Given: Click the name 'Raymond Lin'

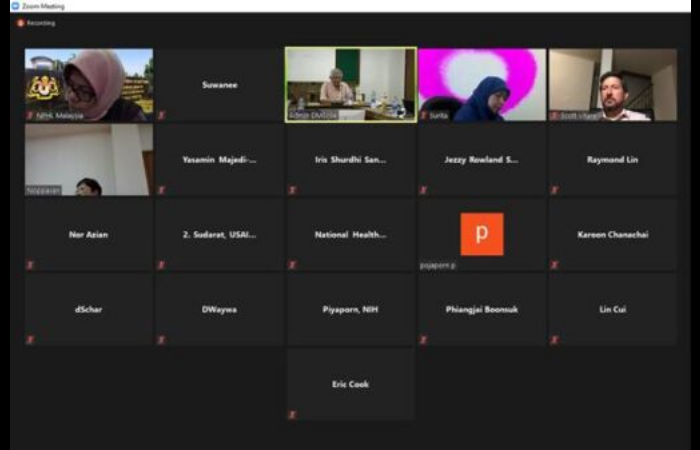Looking at the screenshot, I should tap(612, 159).
